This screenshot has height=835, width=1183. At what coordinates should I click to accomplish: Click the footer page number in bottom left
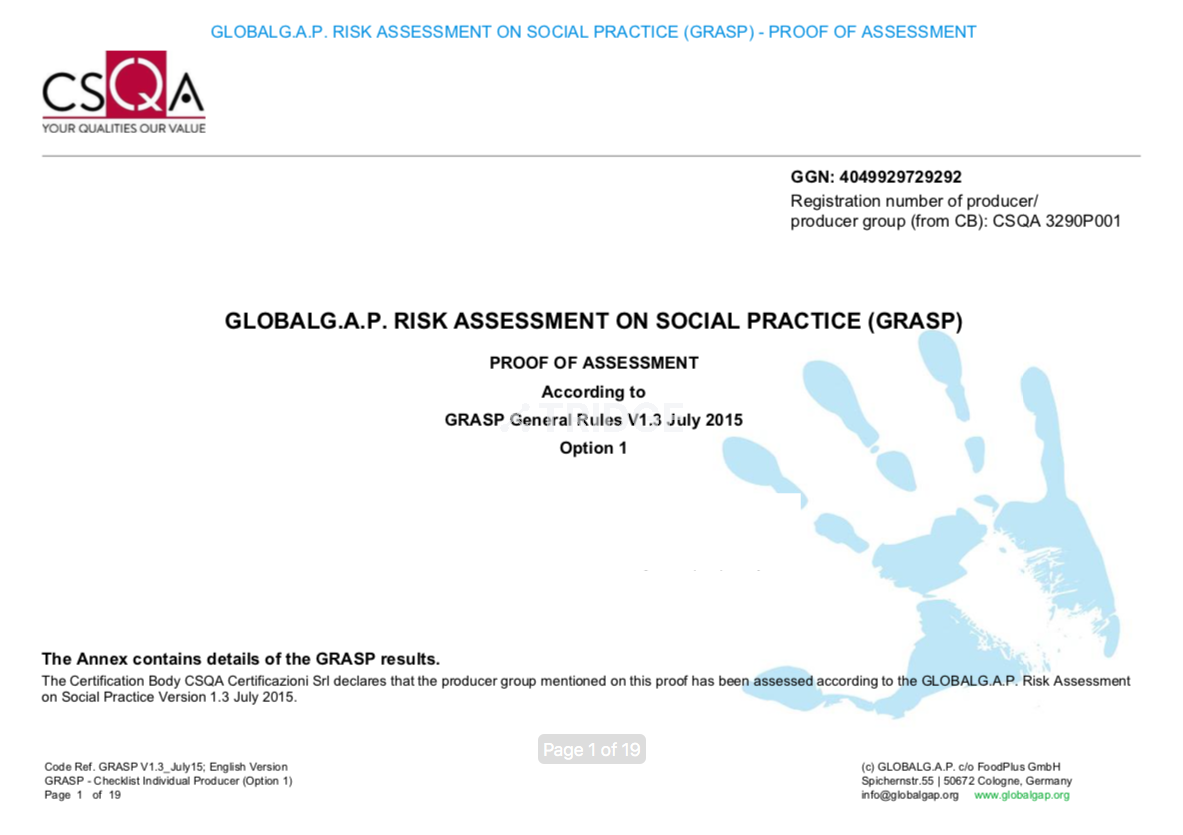pos(82,795)
